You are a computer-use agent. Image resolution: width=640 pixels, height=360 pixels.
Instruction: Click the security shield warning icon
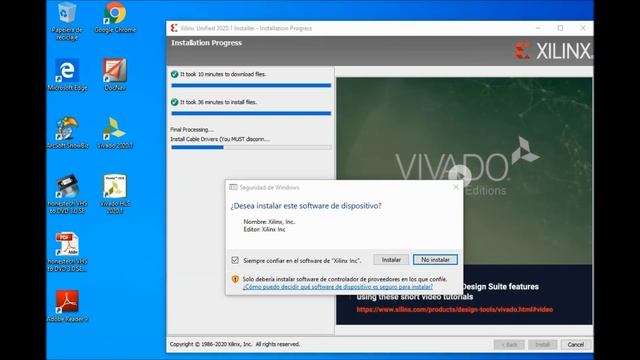pyautogui.click(x=235, y=279)
